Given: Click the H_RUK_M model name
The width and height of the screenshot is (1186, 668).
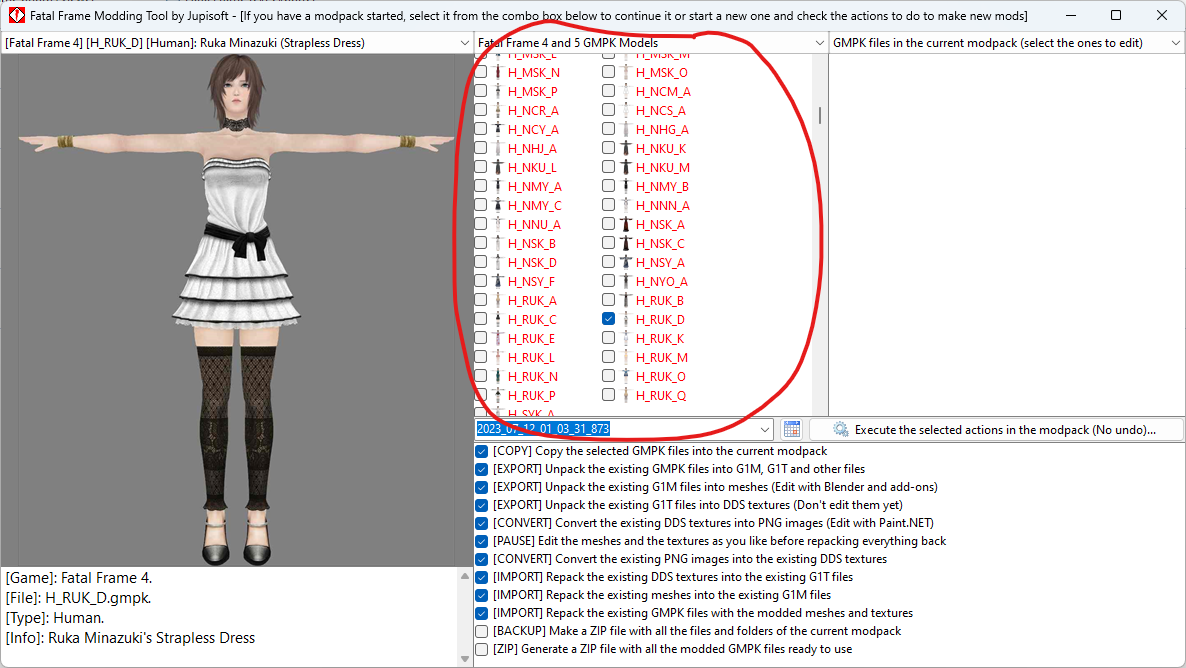Looking at the screenshot, I should [661, 357].
